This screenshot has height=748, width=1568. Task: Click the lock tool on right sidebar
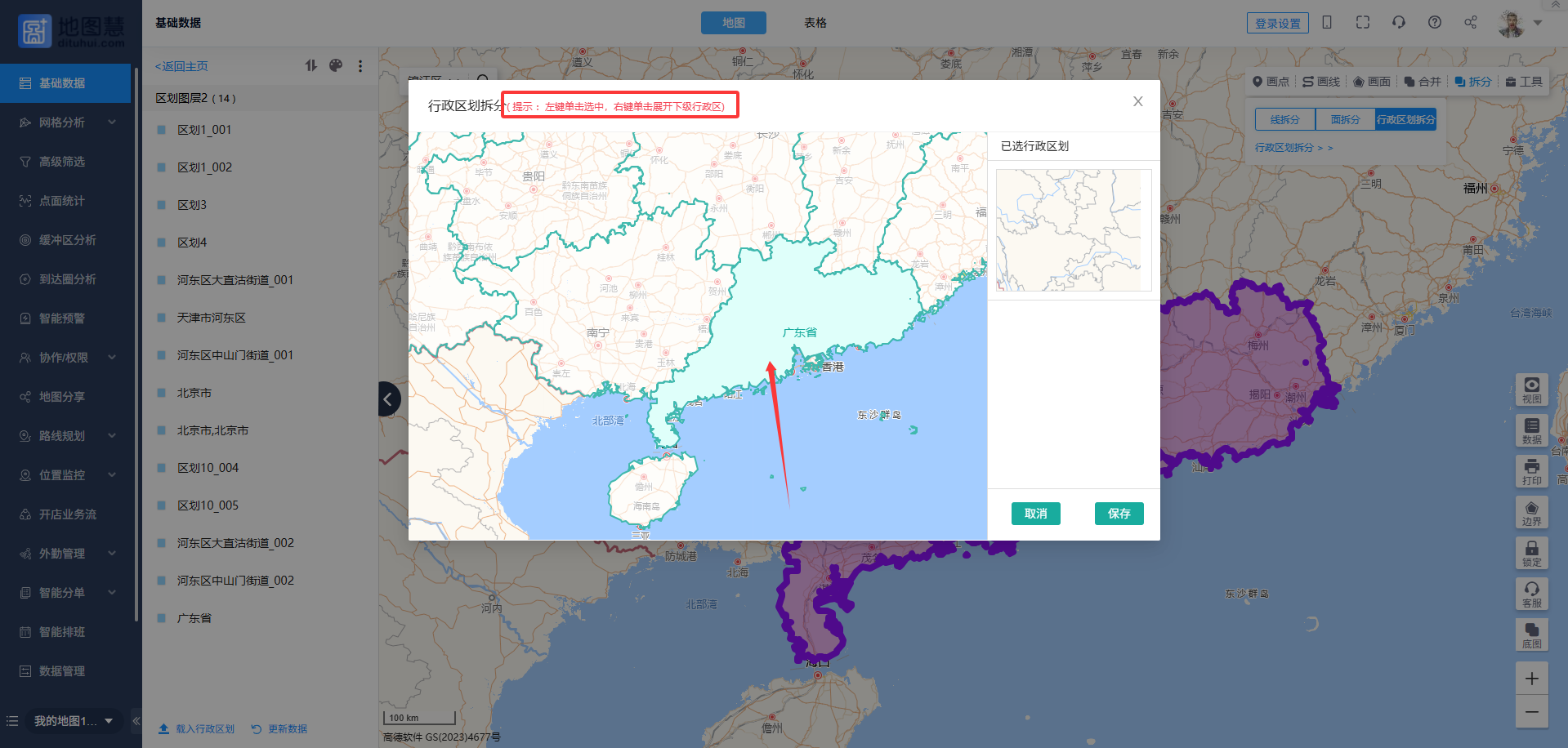(1531, 553)
